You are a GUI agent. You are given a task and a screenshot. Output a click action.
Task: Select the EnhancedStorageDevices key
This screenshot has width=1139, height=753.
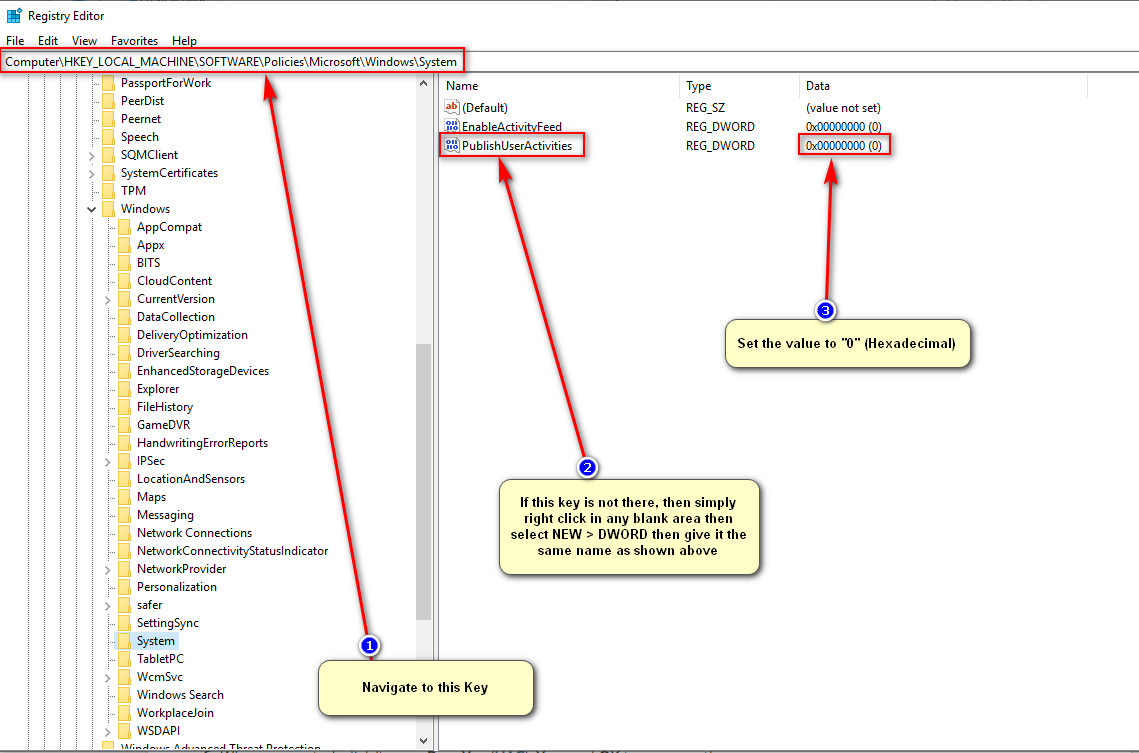coord(203,371)
